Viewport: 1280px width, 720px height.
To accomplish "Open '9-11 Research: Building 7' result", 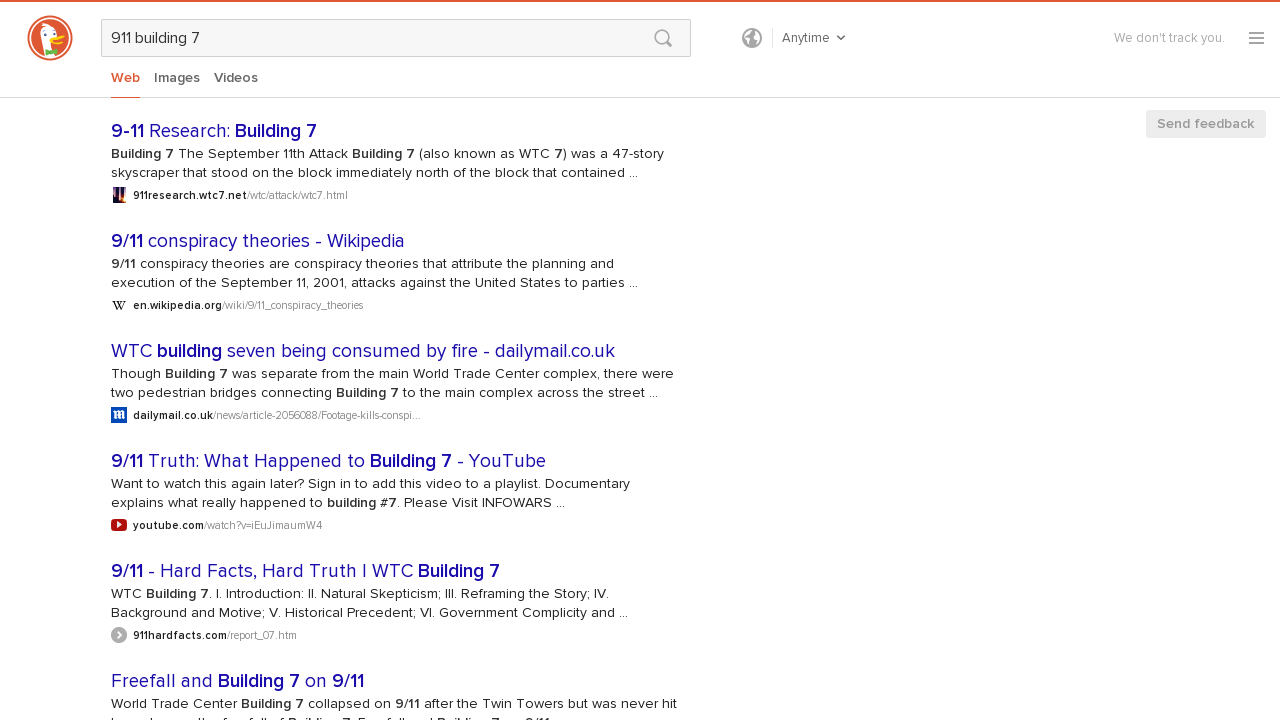I will [x=214, y=131].
